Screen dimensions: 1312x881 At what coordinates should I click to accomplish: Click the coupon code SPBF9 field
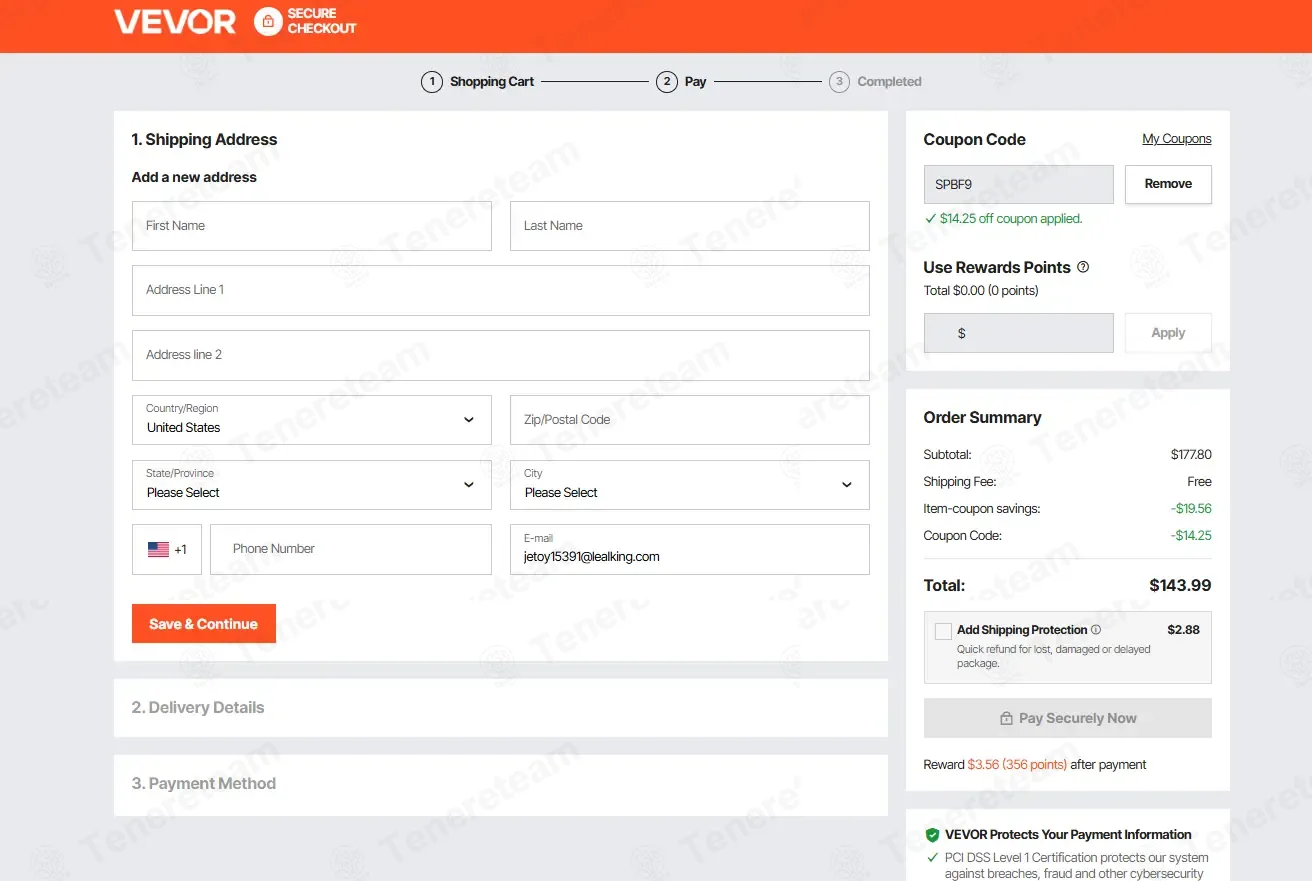[x=1019, y=184]
